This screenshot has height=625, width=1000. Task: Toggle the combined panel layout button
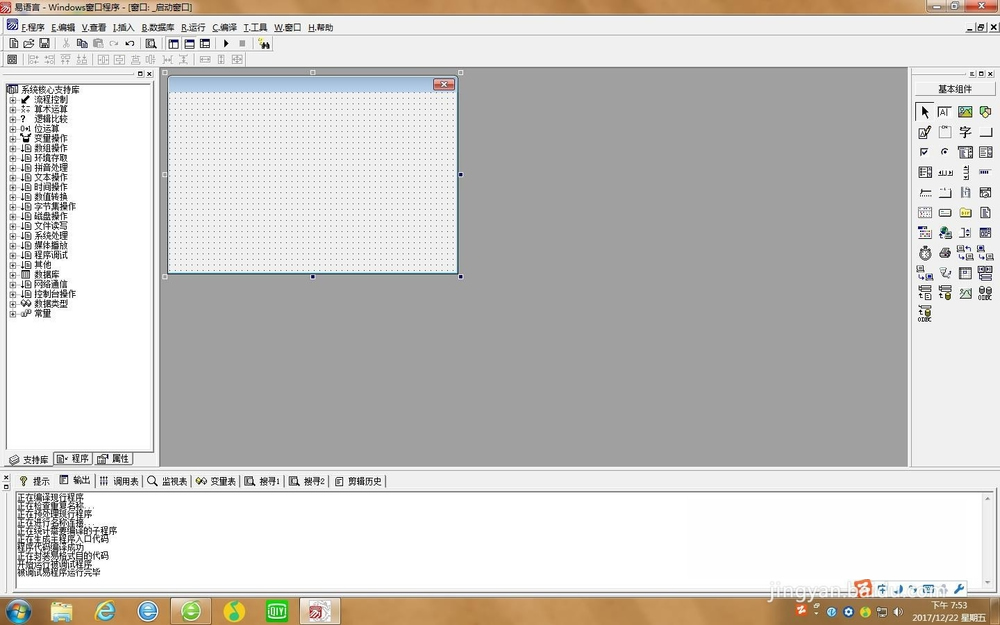[205, 43]
